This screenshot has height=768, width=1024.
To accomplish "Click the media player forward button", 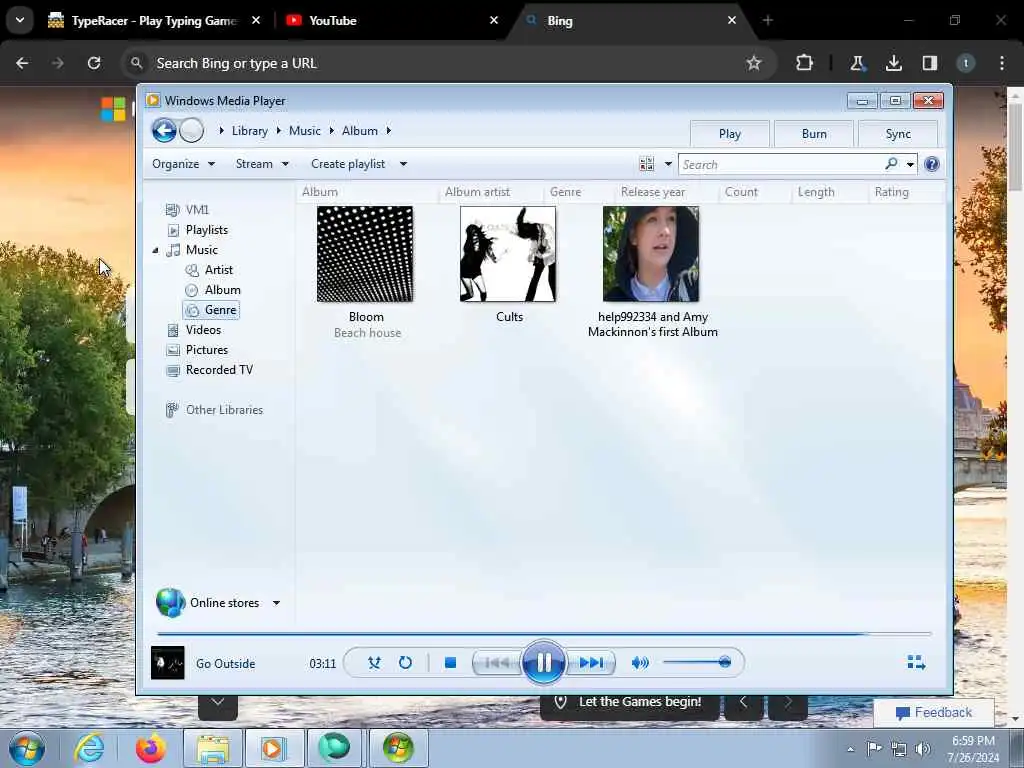I will point(191,131).
